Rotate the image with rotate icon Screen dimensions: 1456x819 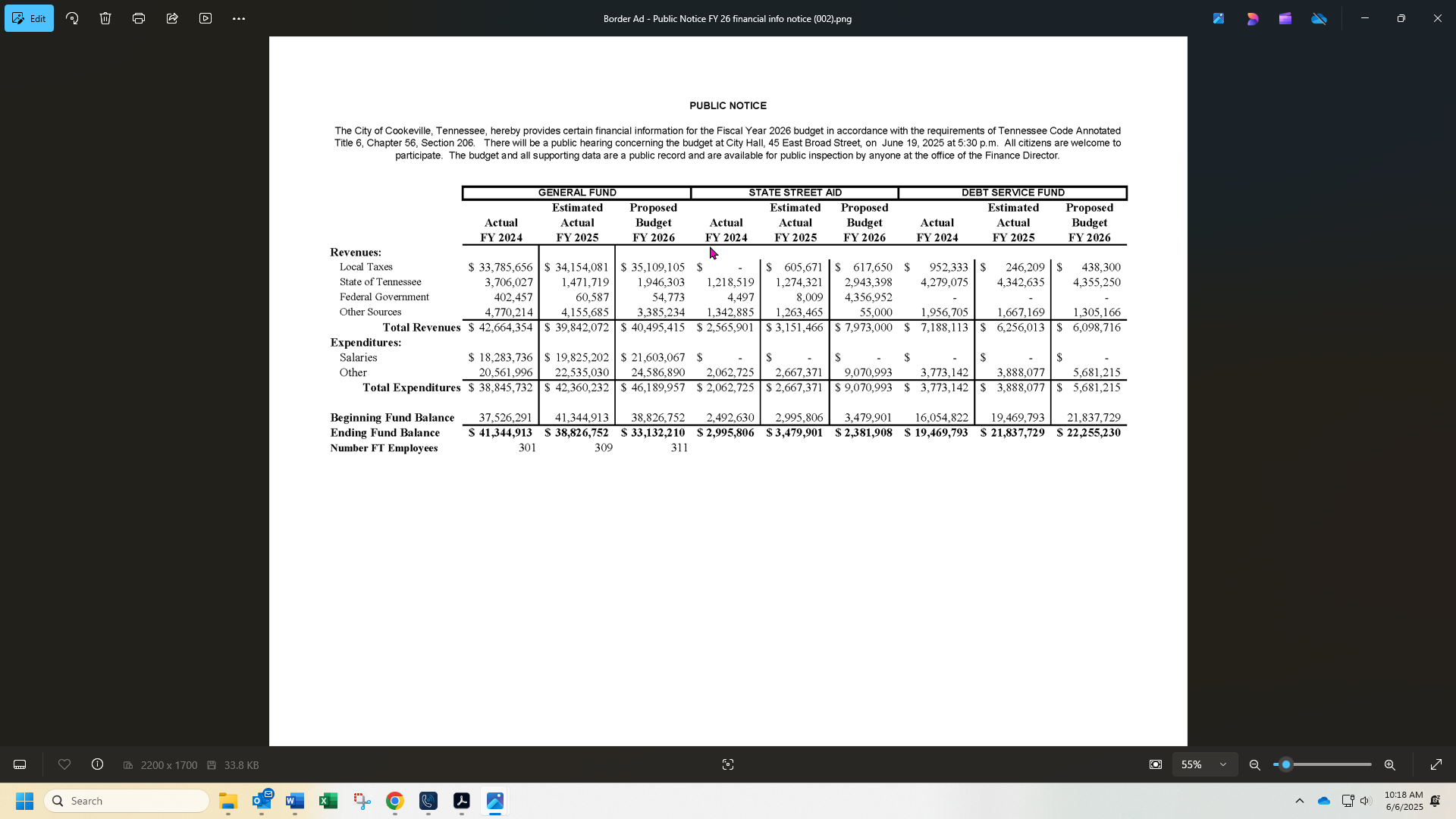72,18
